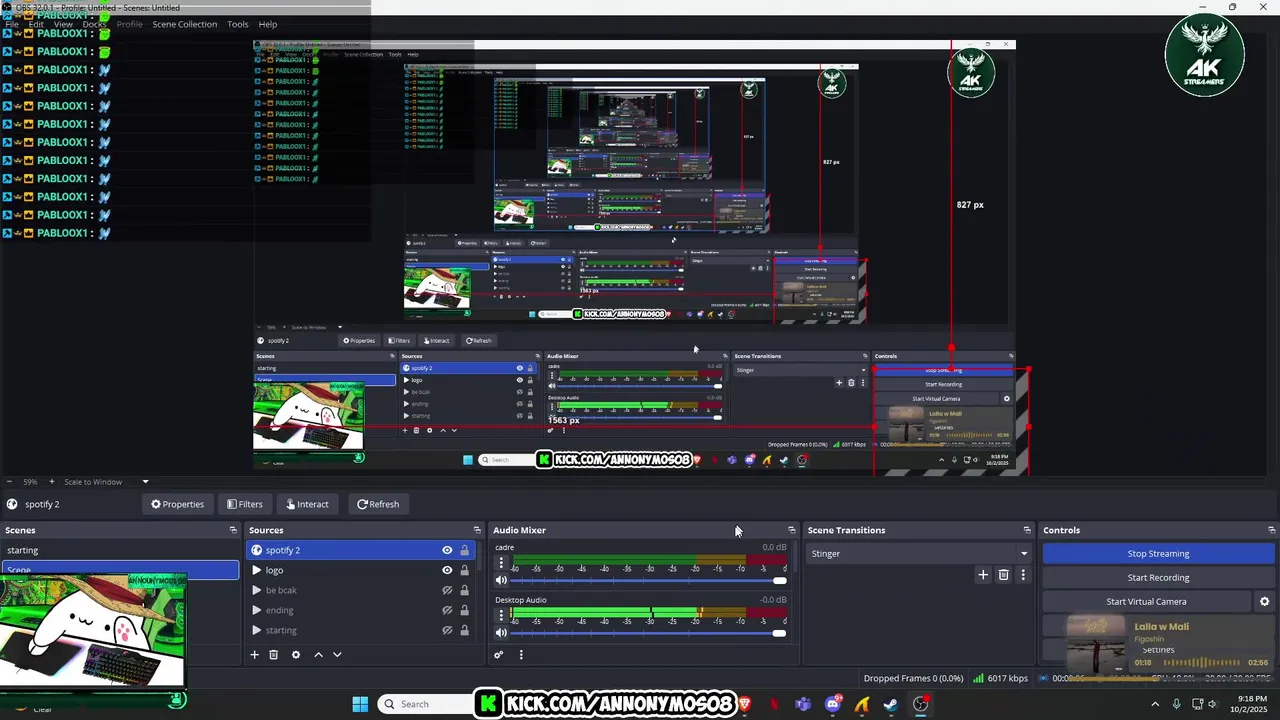Refresh the spotify 2 browser source
This screenshot has width=1280, height=720.
[378, 504]
